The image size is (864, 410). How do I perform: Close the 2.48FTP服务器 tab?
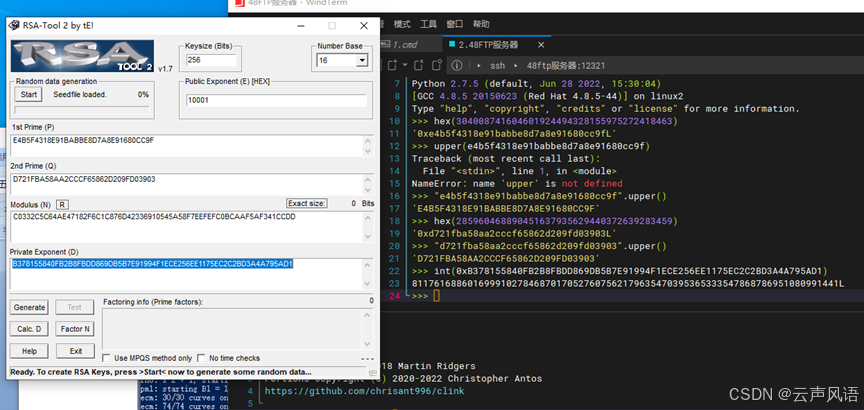click(x=541, y=45)
